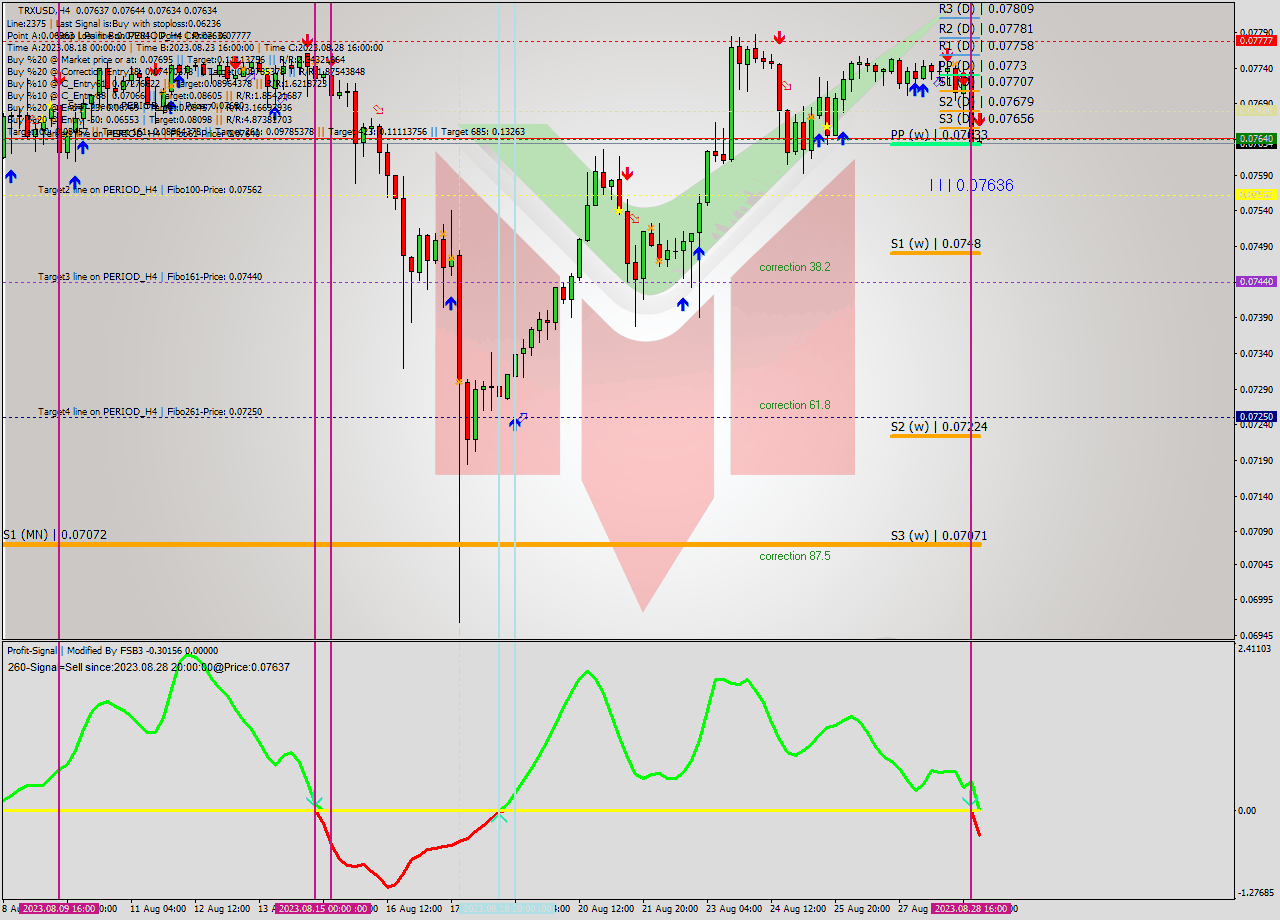This screenshot has width=1280, height=920.
Task: Click the S3 (D) | 0.07656 label
Action: click(986, 118)
